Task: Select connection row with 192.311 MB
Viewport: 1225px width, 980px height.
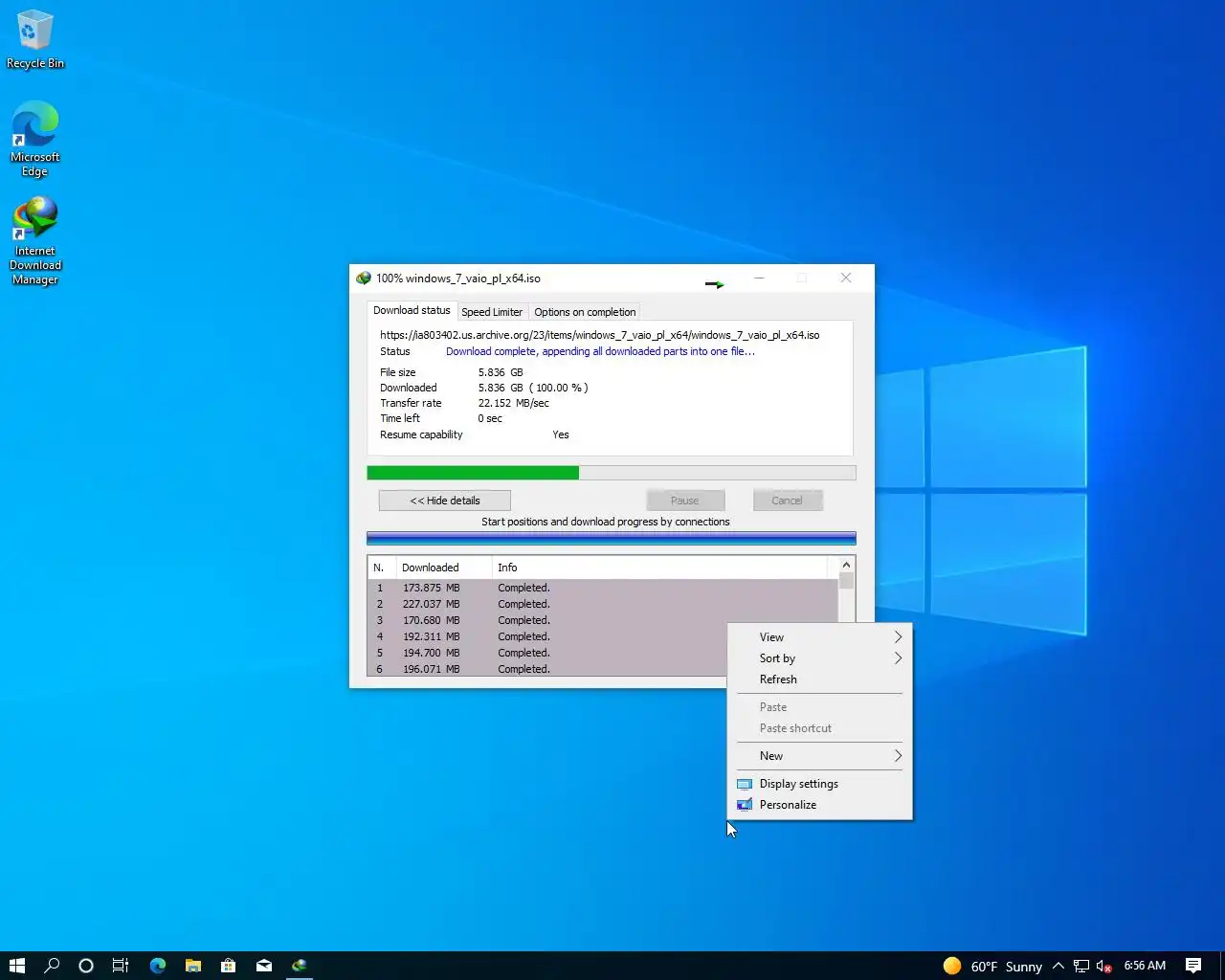Action: pos(547,636)
